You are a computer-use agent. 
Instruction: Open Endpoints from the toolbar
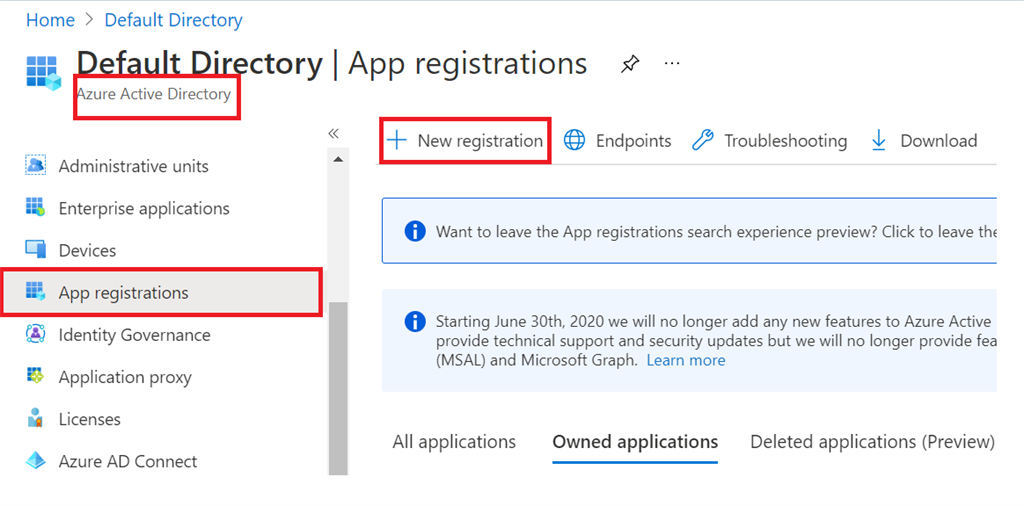pos(618,141)
